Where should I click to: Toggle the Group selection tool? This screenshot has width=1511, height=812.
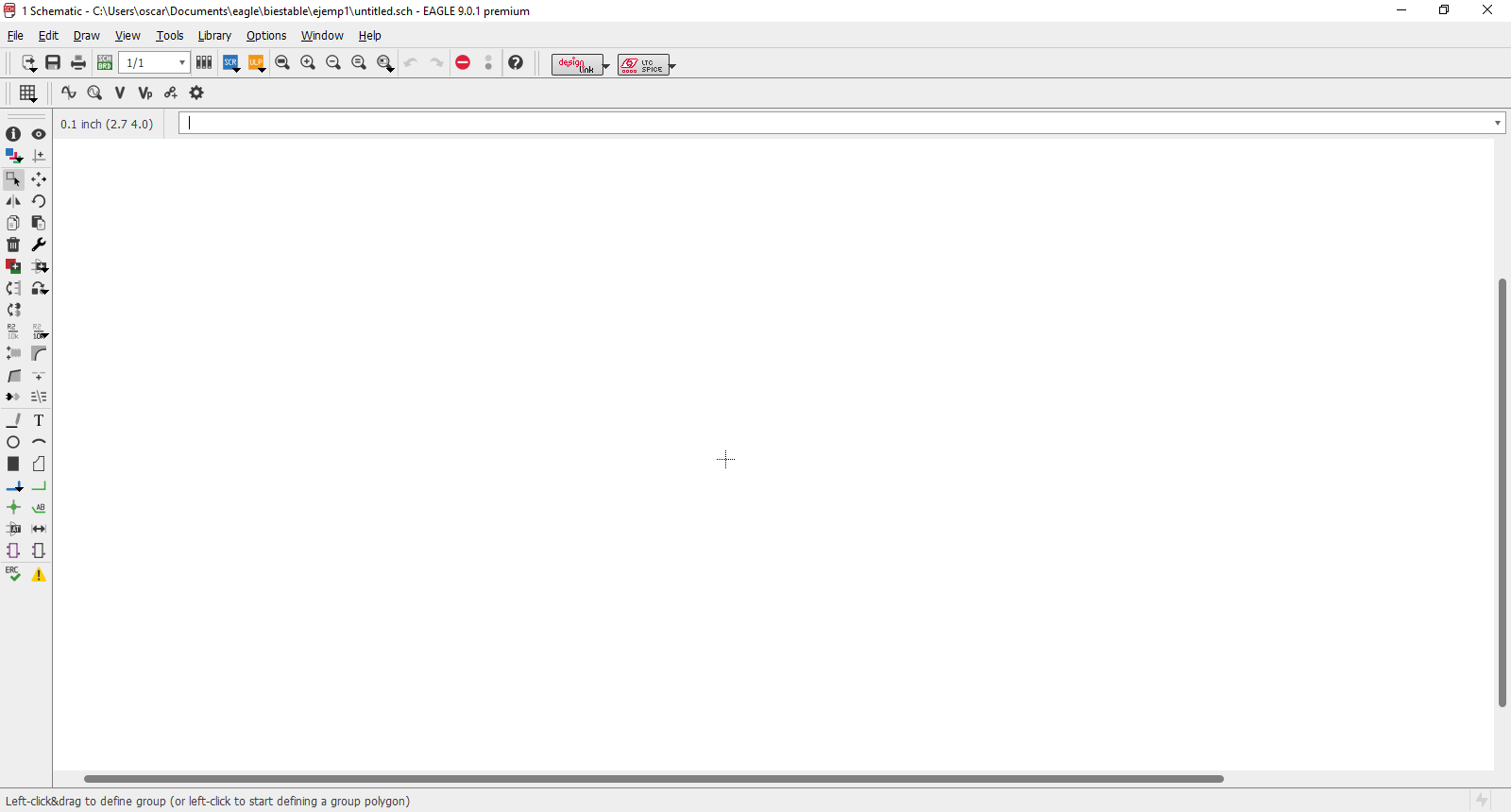click(13, 178)
